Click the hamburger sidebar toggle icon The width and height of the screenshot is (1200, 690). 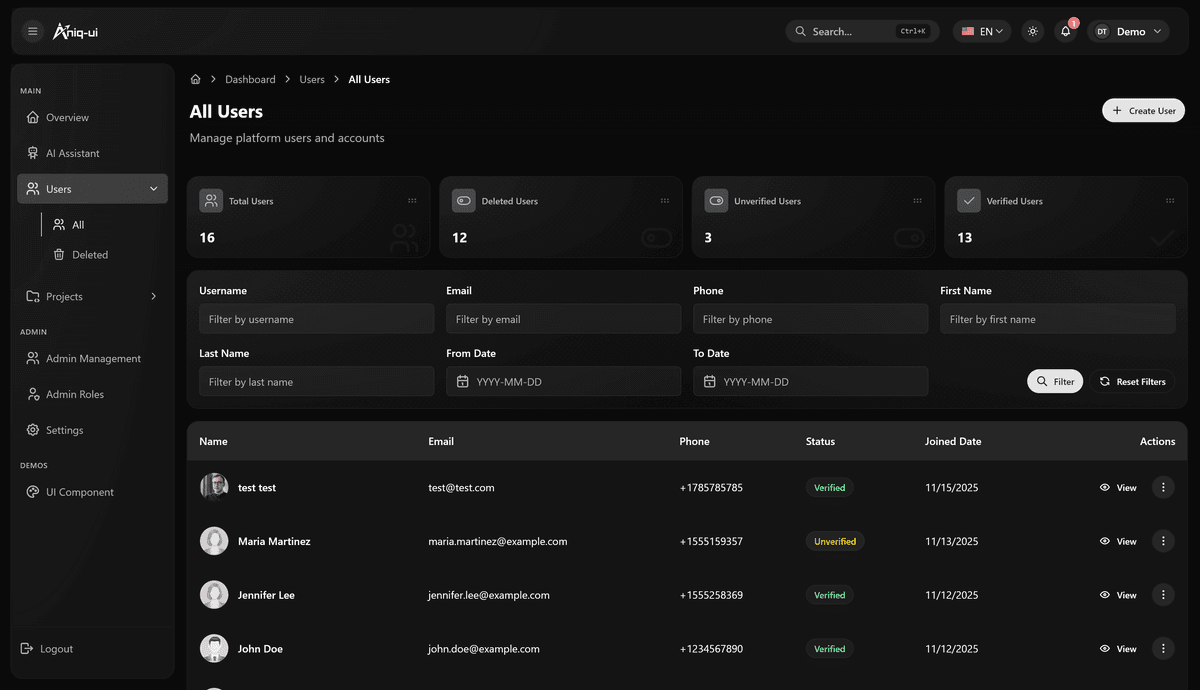(x=32, y=32)
